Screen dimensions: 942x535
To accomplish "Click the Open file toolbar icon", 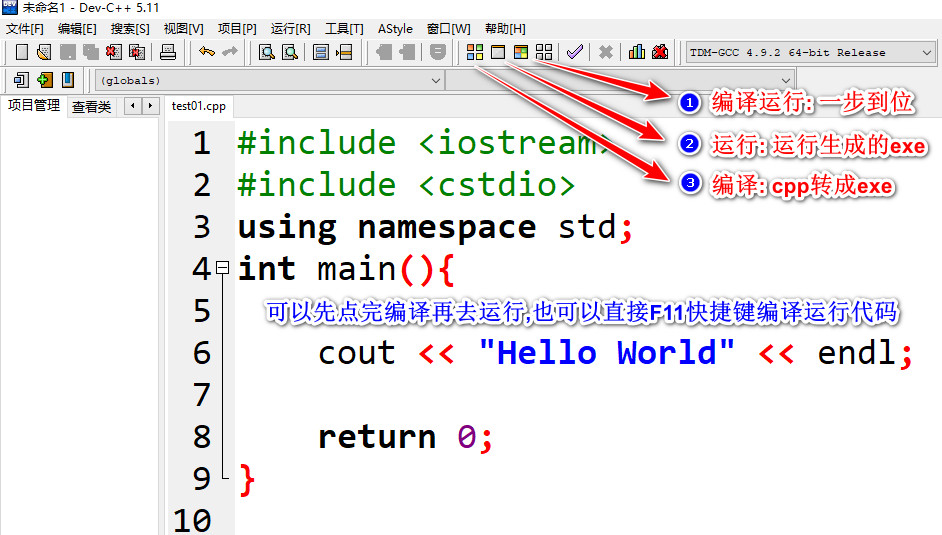I will click(x=44, y=52).
